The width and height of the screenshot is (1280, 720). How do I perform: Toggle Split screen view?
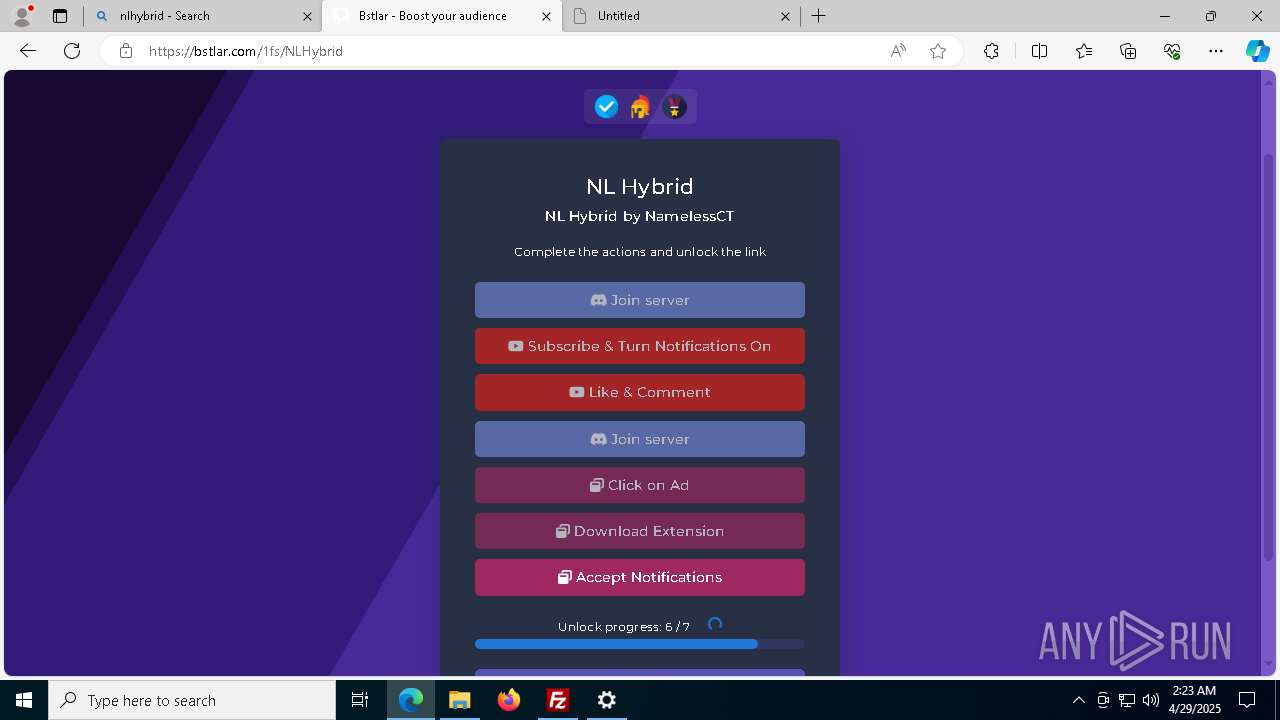[1039, 51]
